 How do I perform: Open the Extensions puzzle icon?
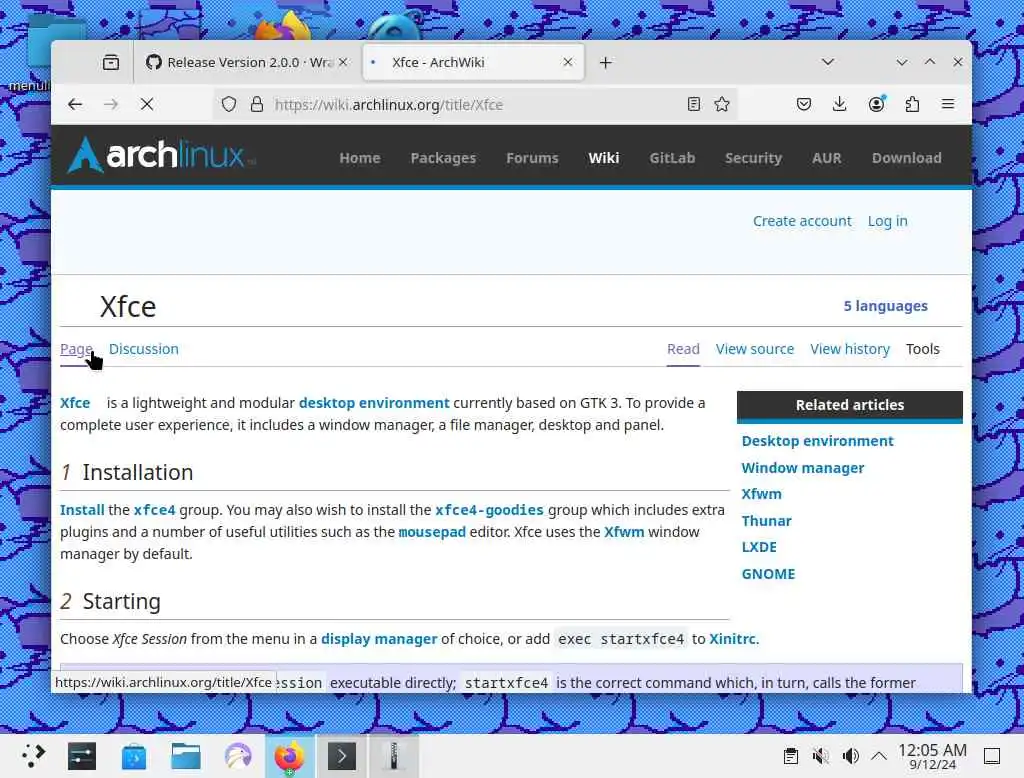coord(912,104)
